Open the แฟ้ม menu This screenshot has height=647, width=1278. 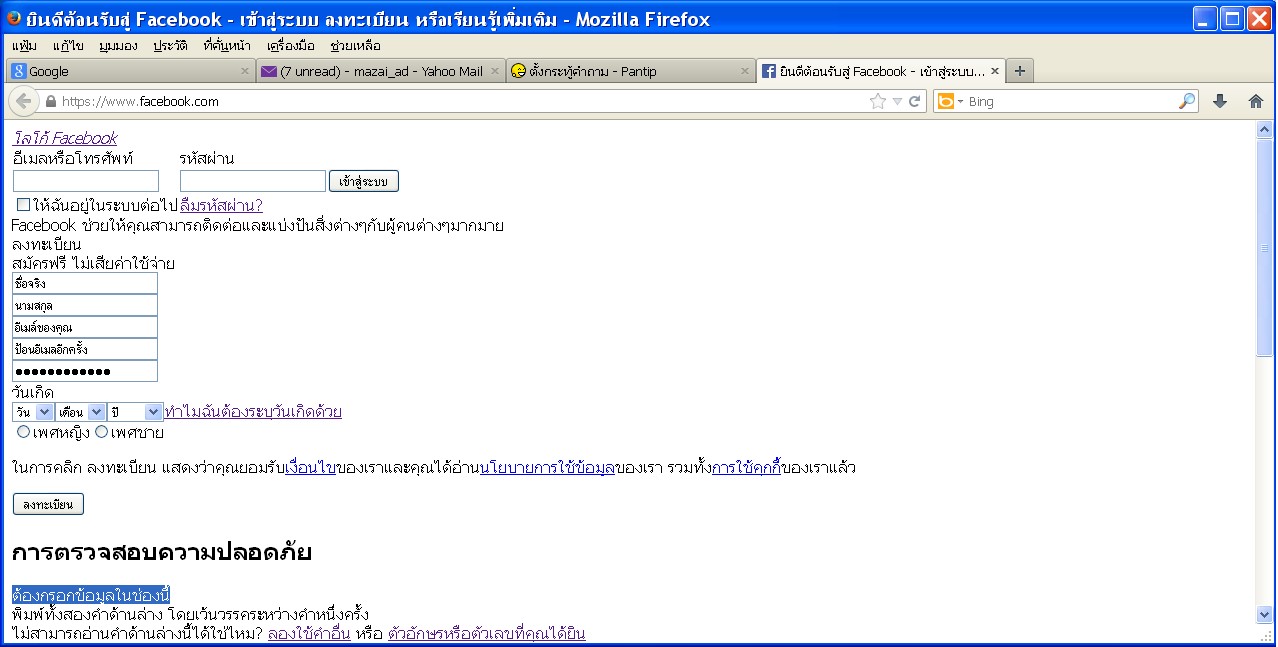(25, 46)
